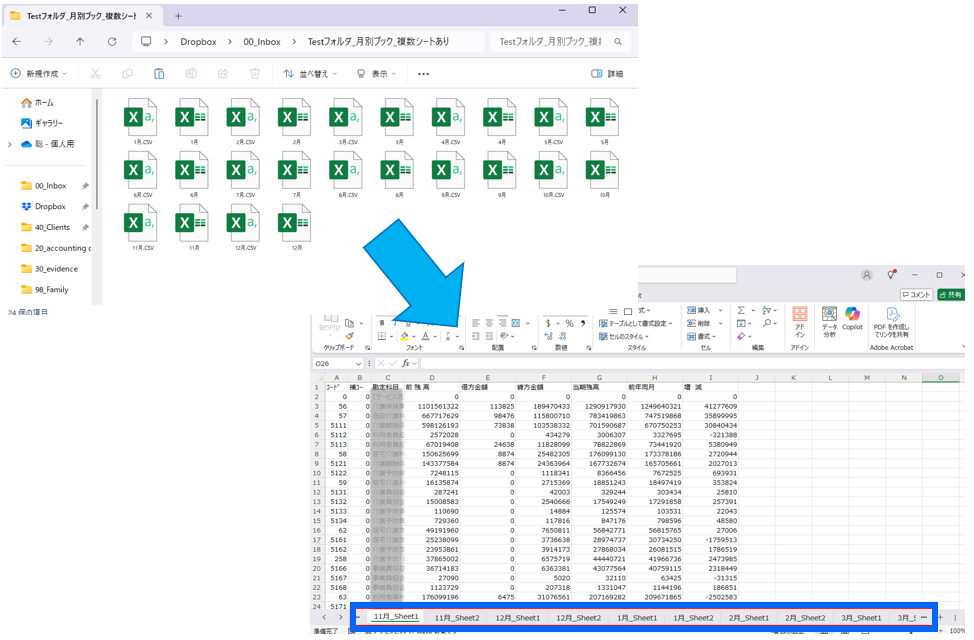Click the percent style icon in the ribbon
The height and width of the screenshot is (640, 974).
(569, 323)
